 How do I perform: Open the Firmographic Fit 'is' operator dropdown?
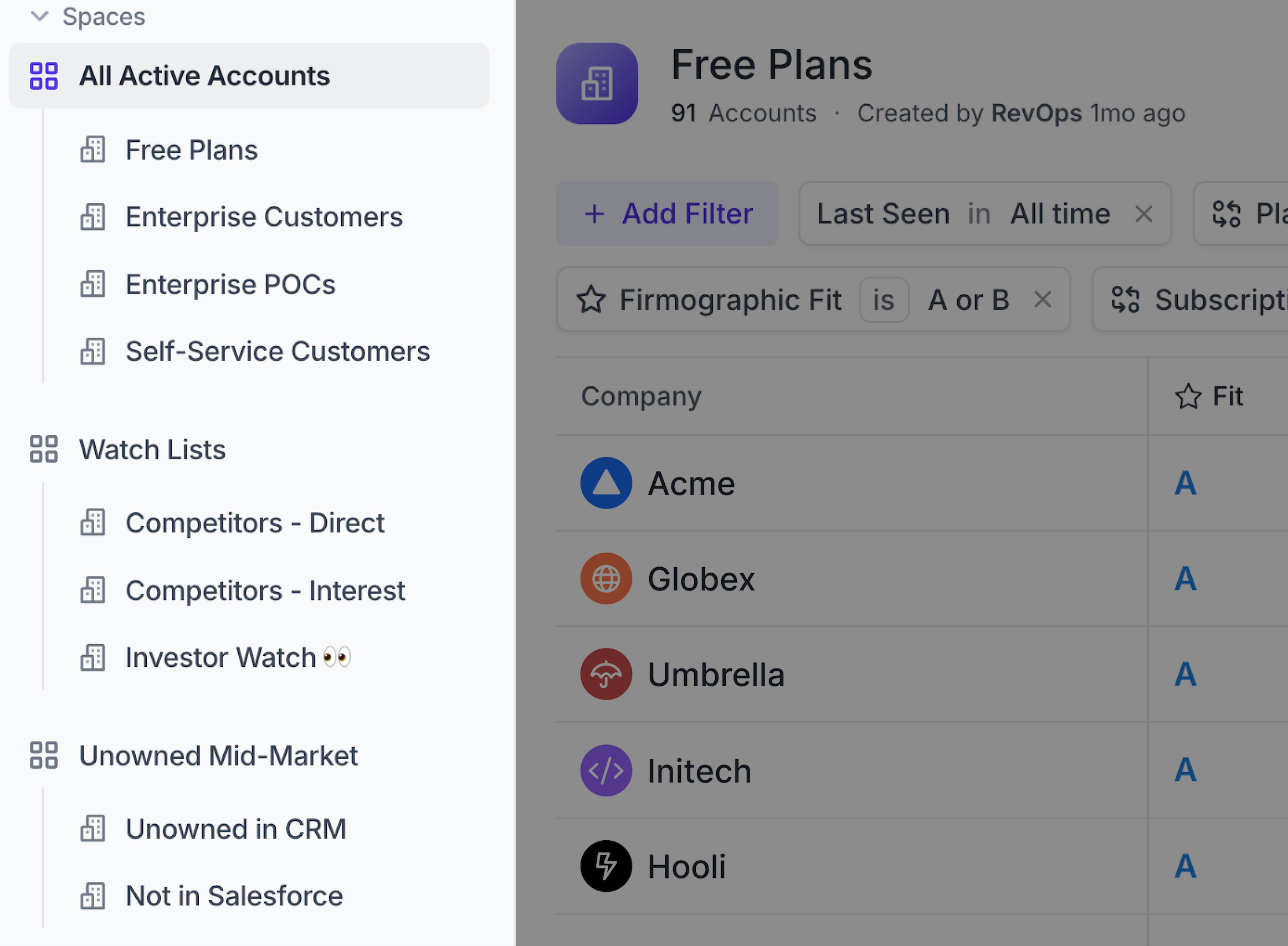coord(884,300)
